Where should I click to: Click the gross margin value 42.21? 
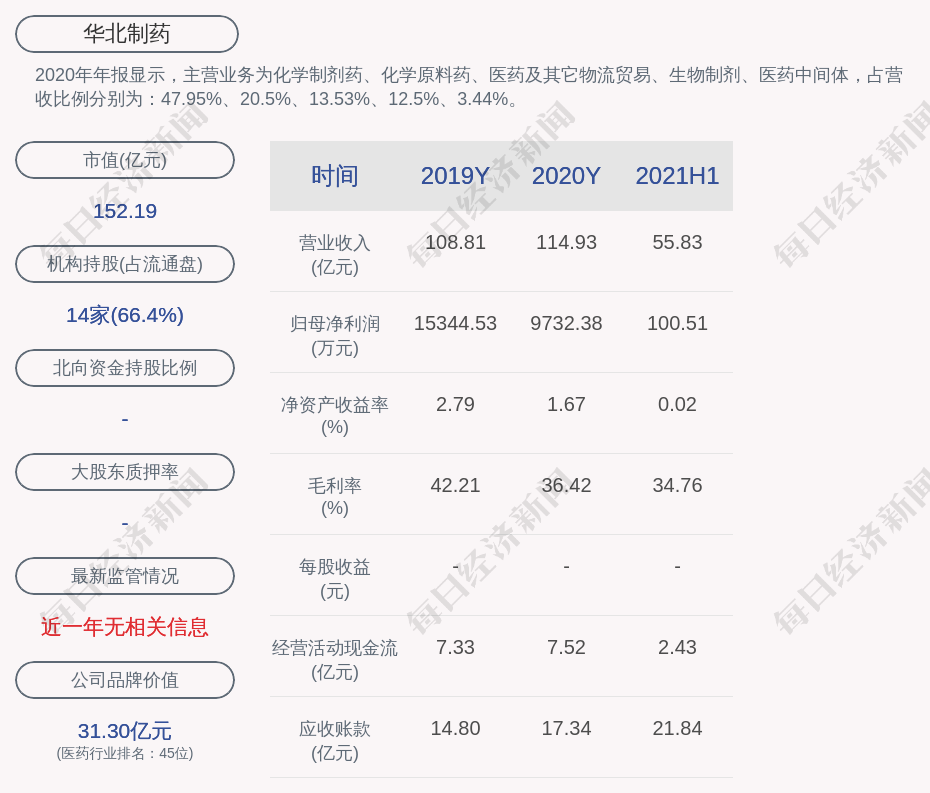pos(455,485)
